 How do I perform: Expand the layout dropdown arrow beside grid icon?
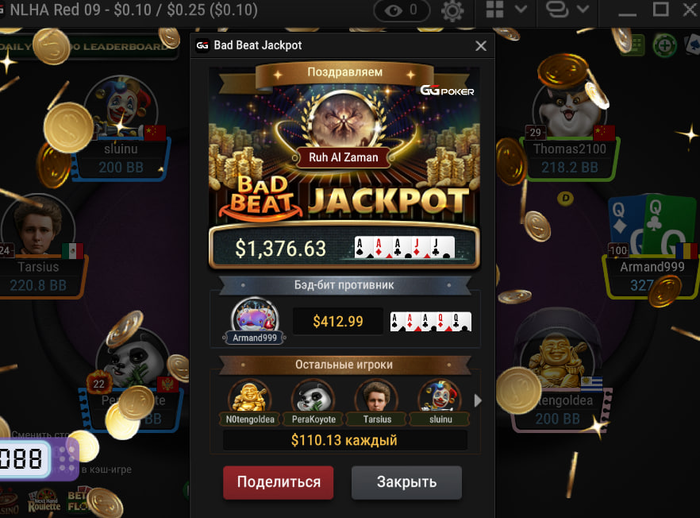[521, 9]
